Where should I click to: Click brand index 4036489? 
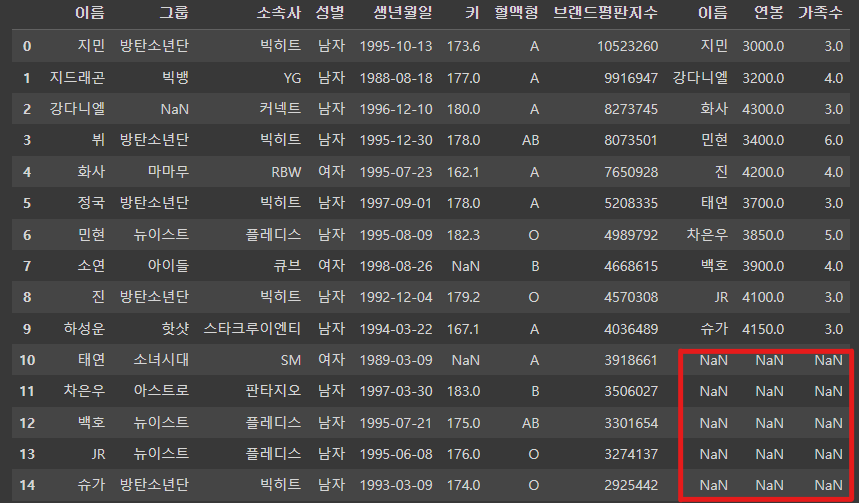coord(631,329)
